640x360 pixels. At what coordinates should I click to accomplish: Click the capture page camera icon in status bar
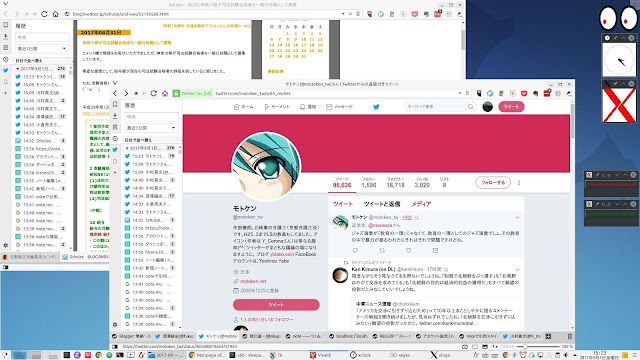[465, 347]
